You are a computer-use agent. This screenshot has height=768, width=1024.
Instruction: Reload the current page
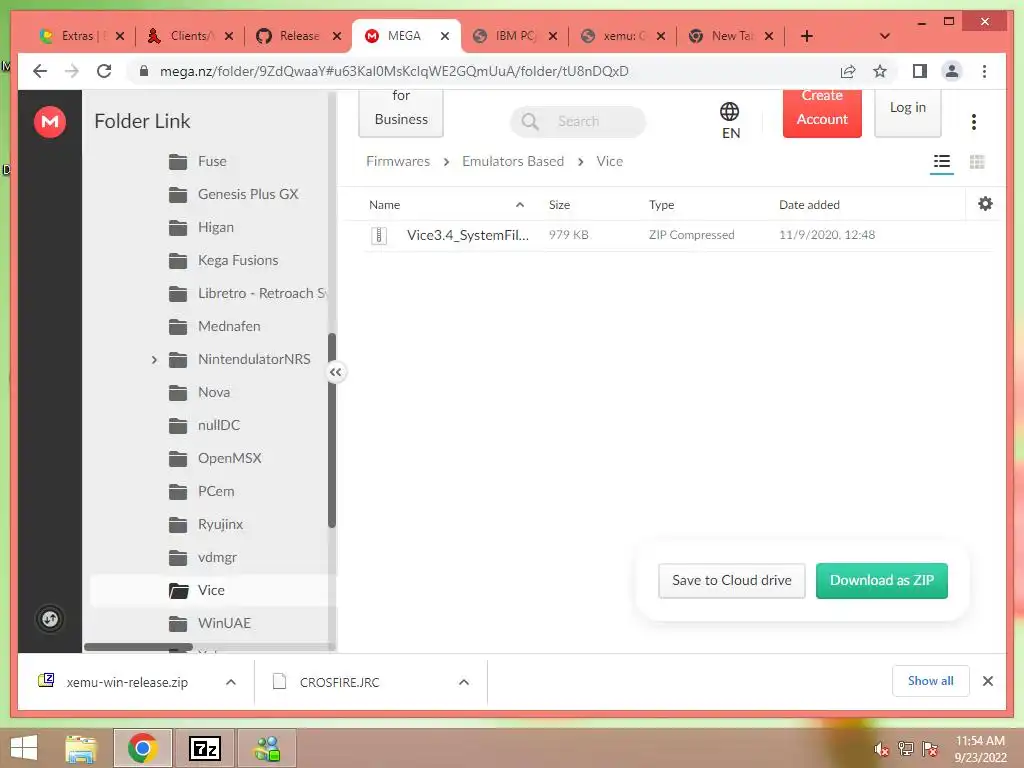(x=104, y=71)
